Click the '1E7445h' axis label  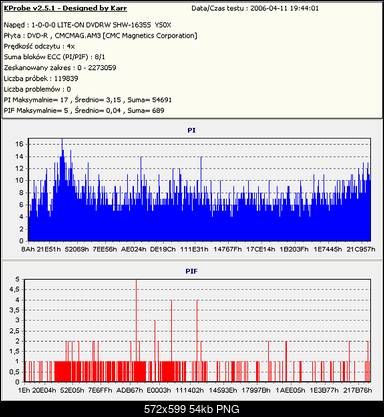point(328,249)
